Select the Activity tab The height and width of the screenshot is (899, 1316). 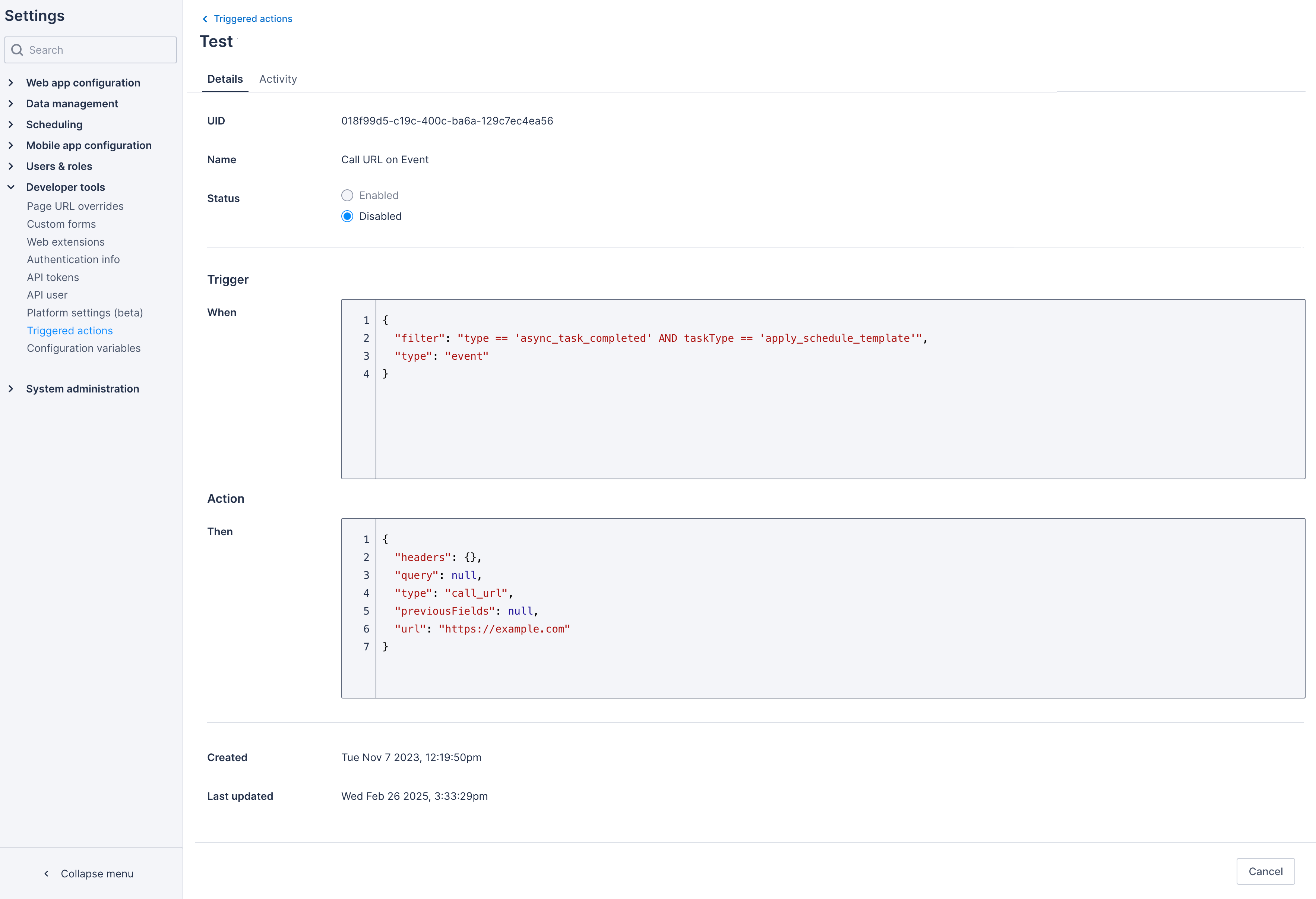[x=278, y=79]
